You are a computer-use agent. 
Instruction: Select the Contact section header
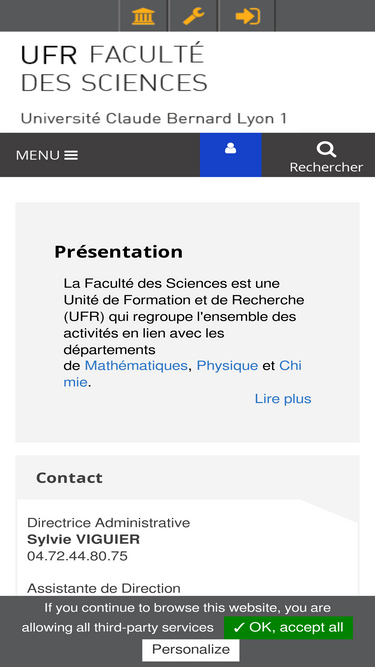[69, 478]
